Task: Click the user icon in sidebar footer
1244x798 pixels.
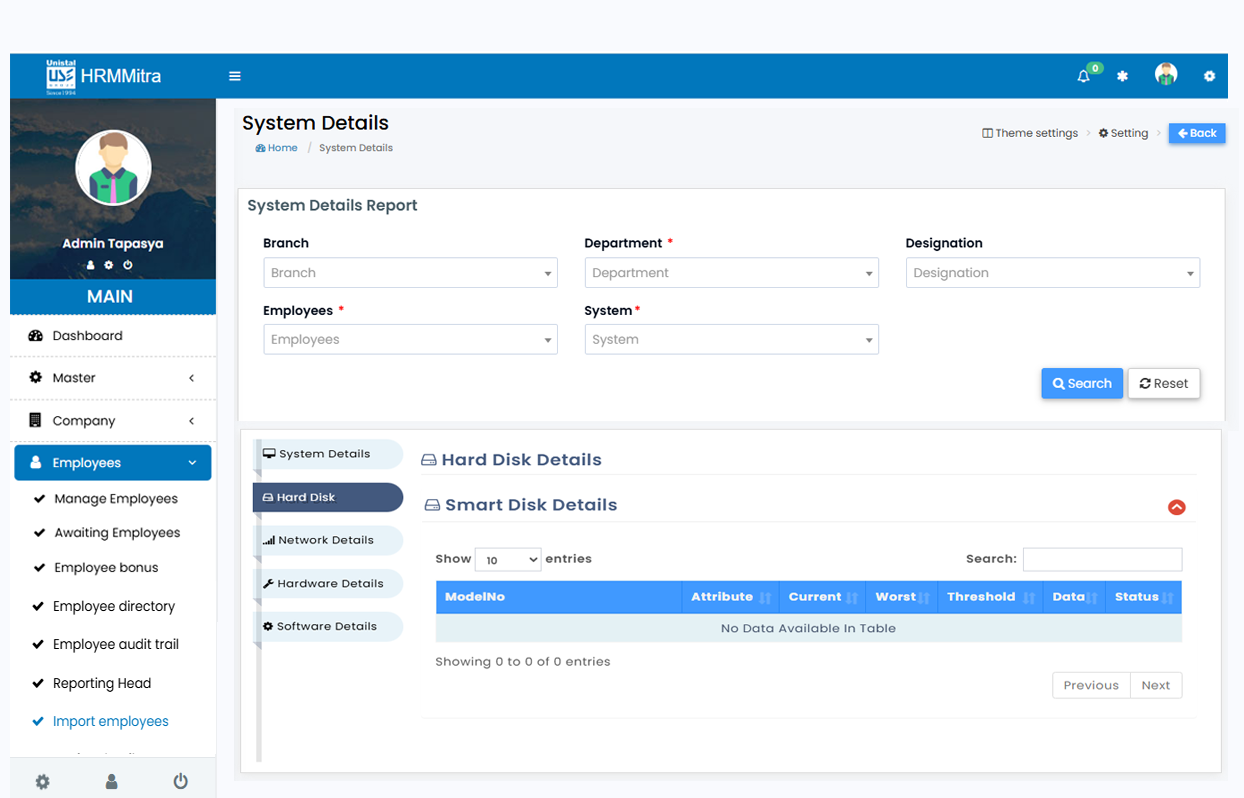Action: 112,781
